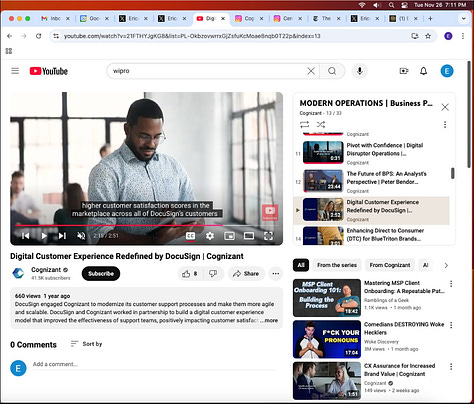Click the playlist panel scrollbar

pyautogui.click(x=452, y=173)
